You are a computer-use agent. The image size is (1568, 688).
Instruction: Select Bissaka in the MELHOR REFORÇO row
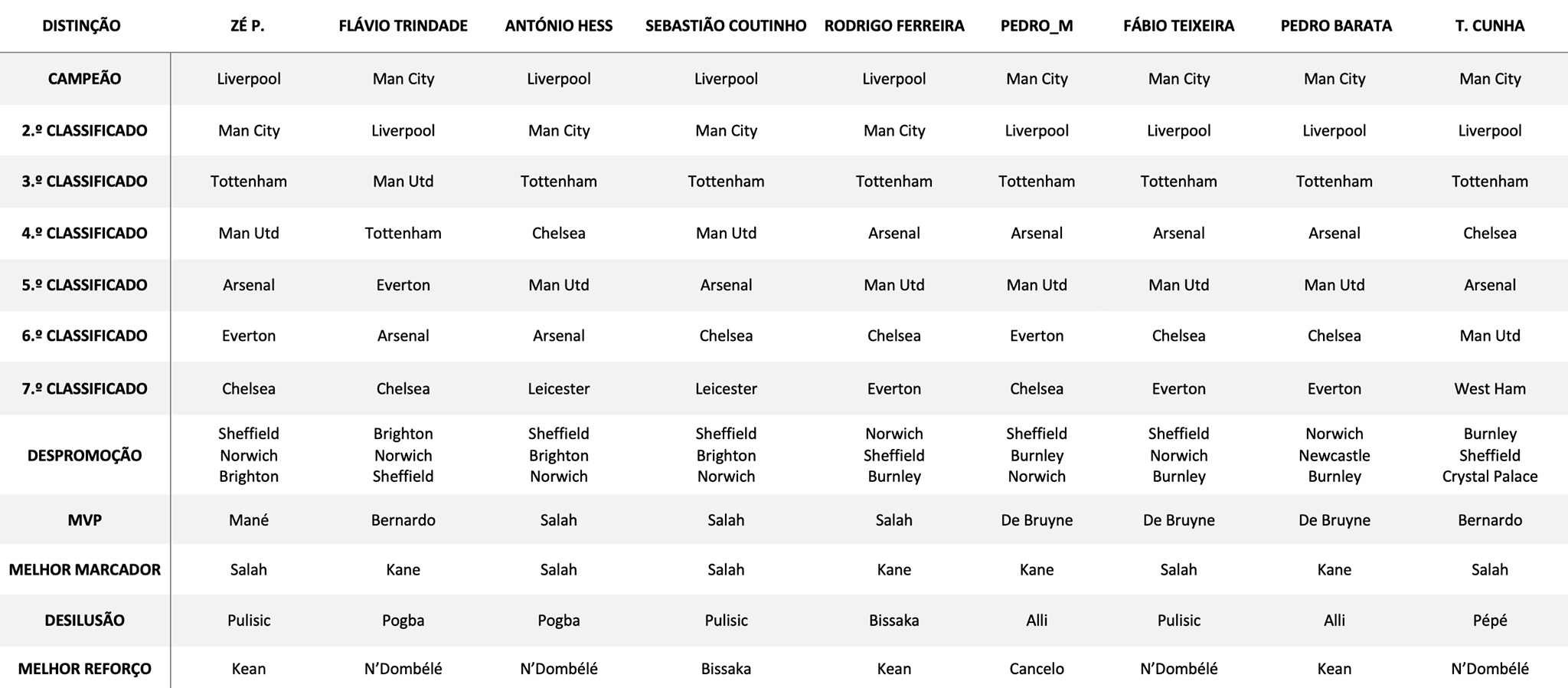pos(725,669)
